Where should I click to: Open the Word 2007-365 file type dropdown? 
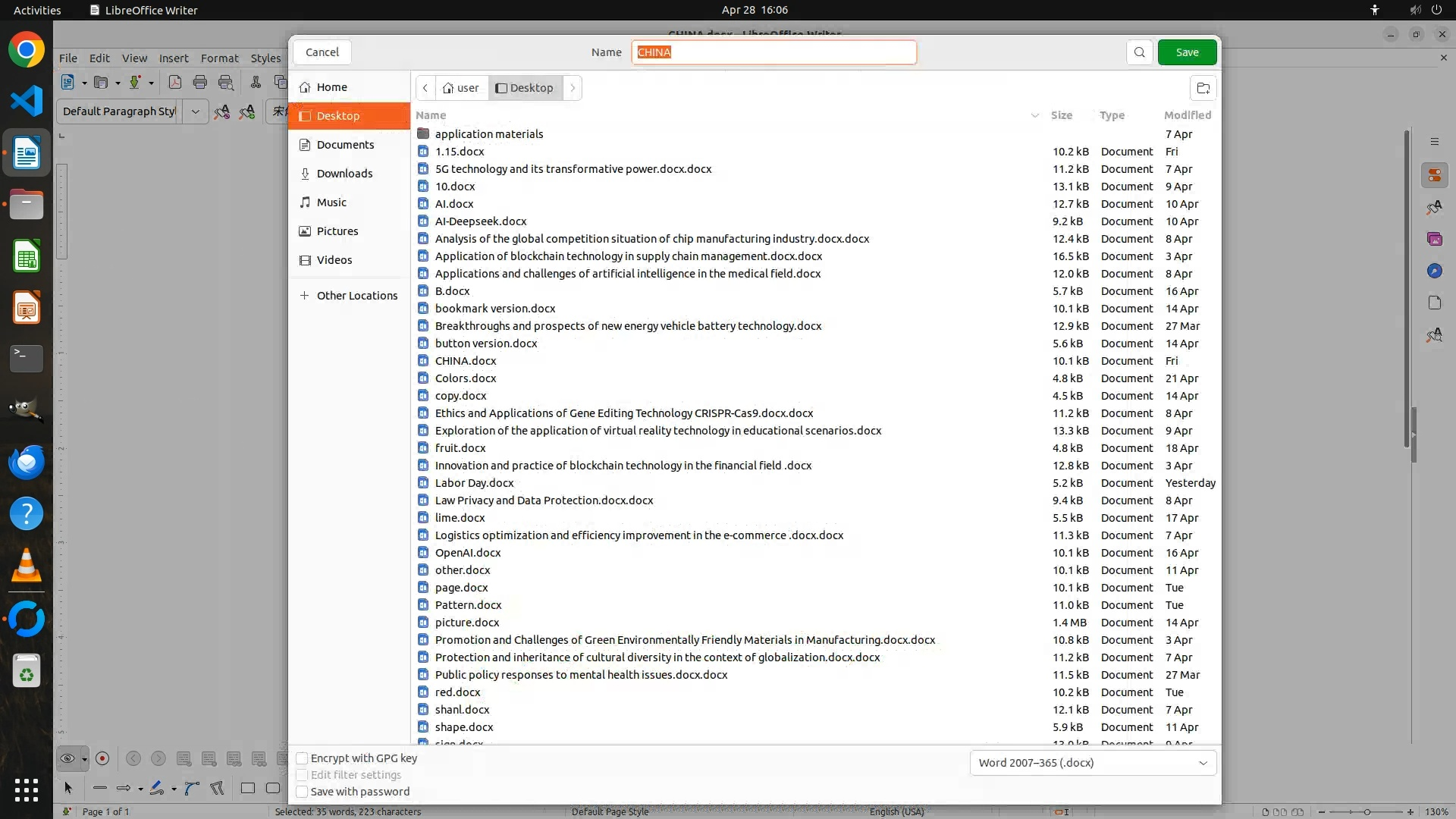(x=1093, y=763)
